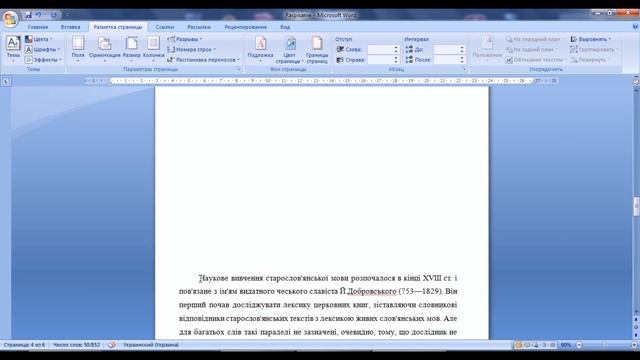Click the Повернуть rotate button
The image size is (640, 360).
click(591, 60)
